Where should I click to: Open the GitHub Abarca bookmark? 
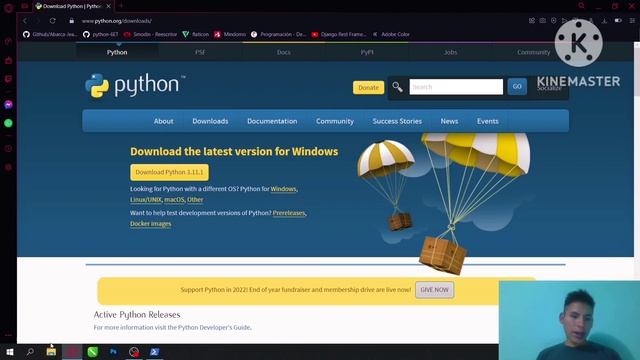50,34
